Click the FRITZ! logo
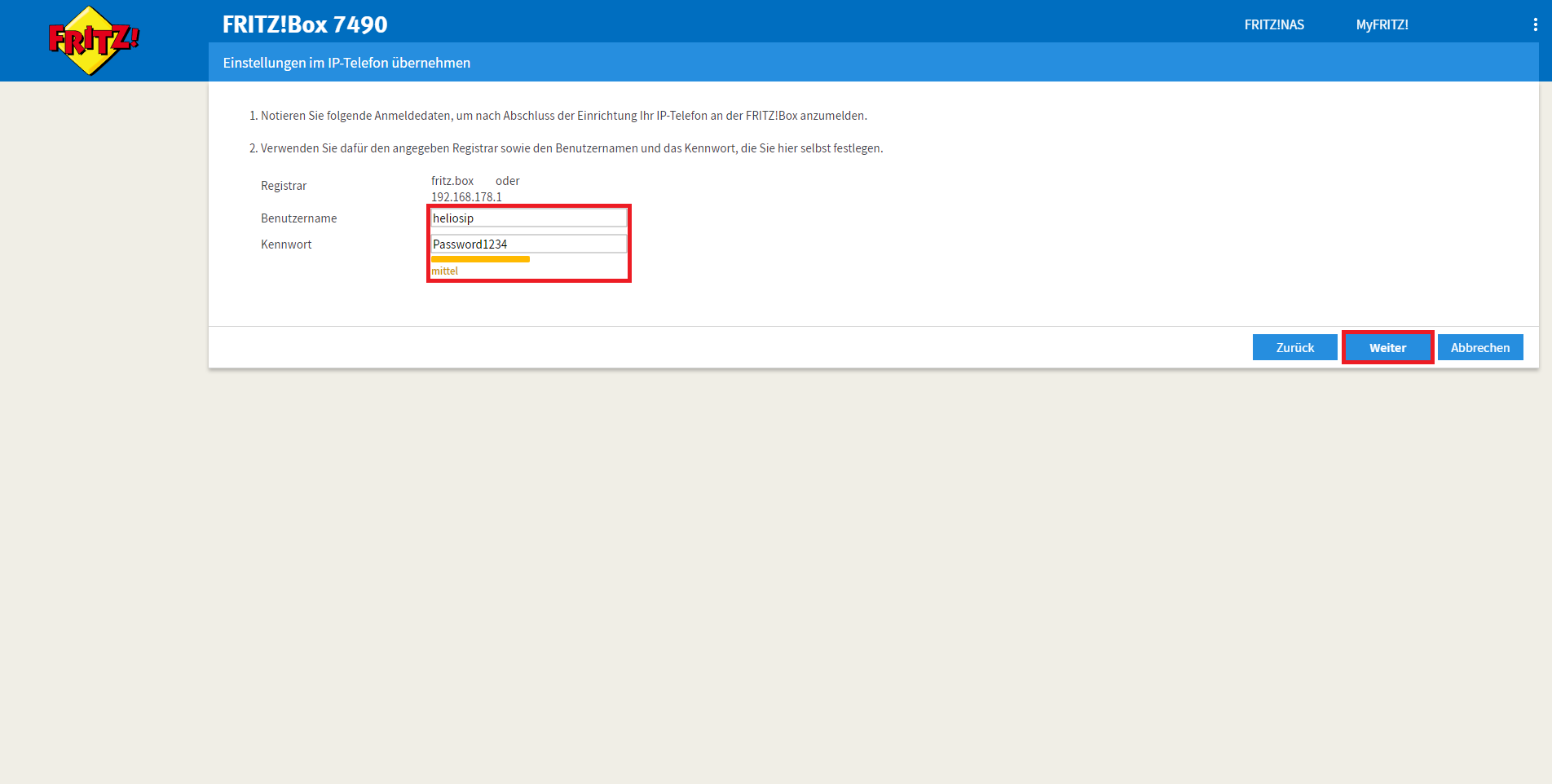Screen dimensions: 1552x784 [x=94, y=40]
